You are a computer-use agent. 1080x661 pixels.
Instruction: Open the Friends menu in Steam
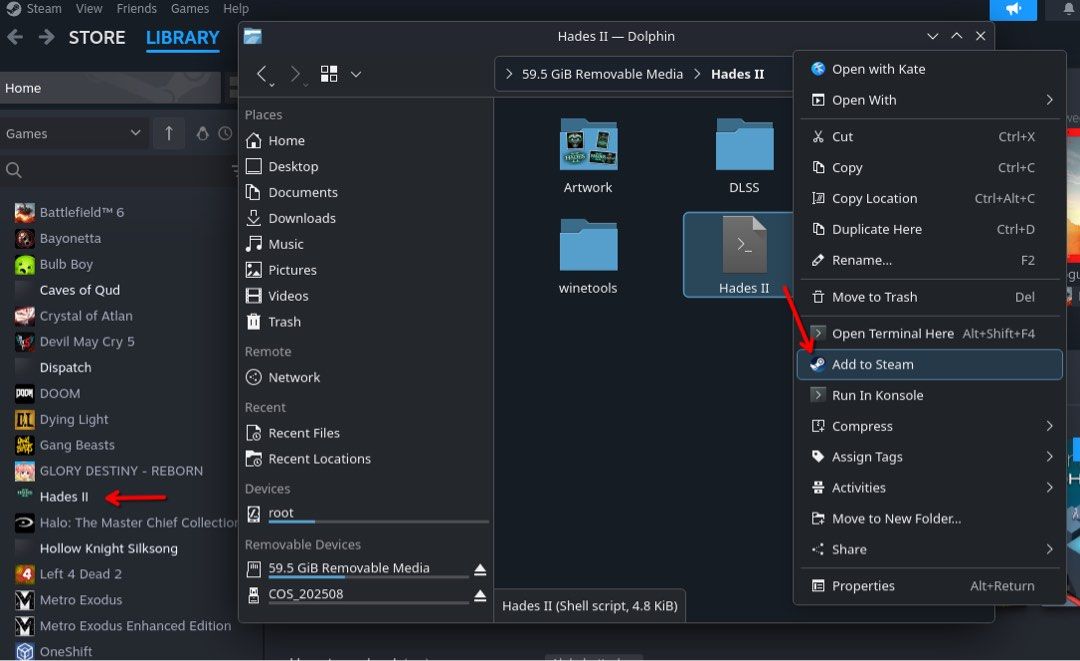click(136, 9)
